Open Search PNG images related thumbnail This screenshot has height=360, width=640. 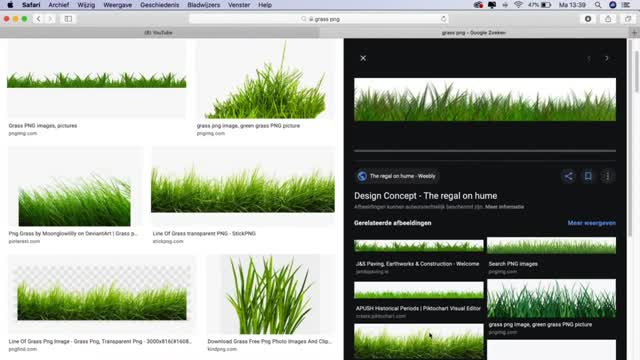[x=551, y=246]
